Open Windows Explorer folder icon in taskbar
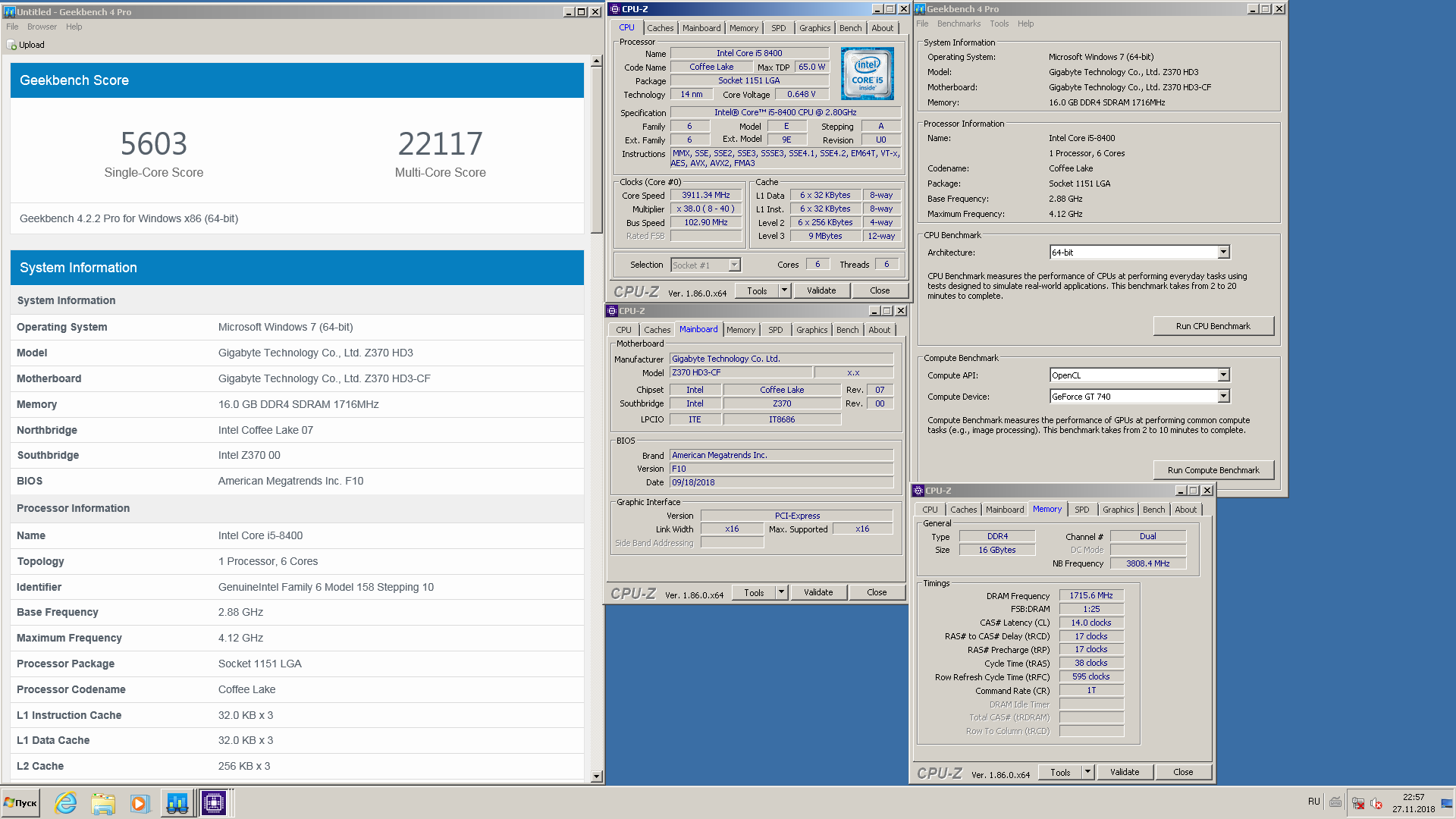Image resolution: width=1456 pixels, height=819 pixels. pos(103,803)
